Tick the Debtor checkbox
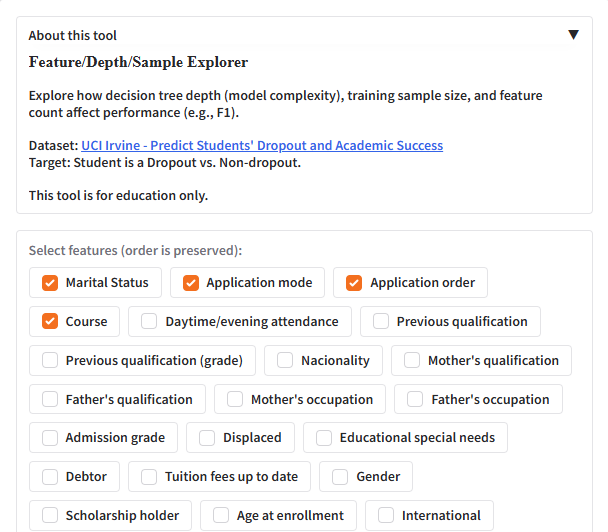608x532 pixels. click(x=50, y=477)
